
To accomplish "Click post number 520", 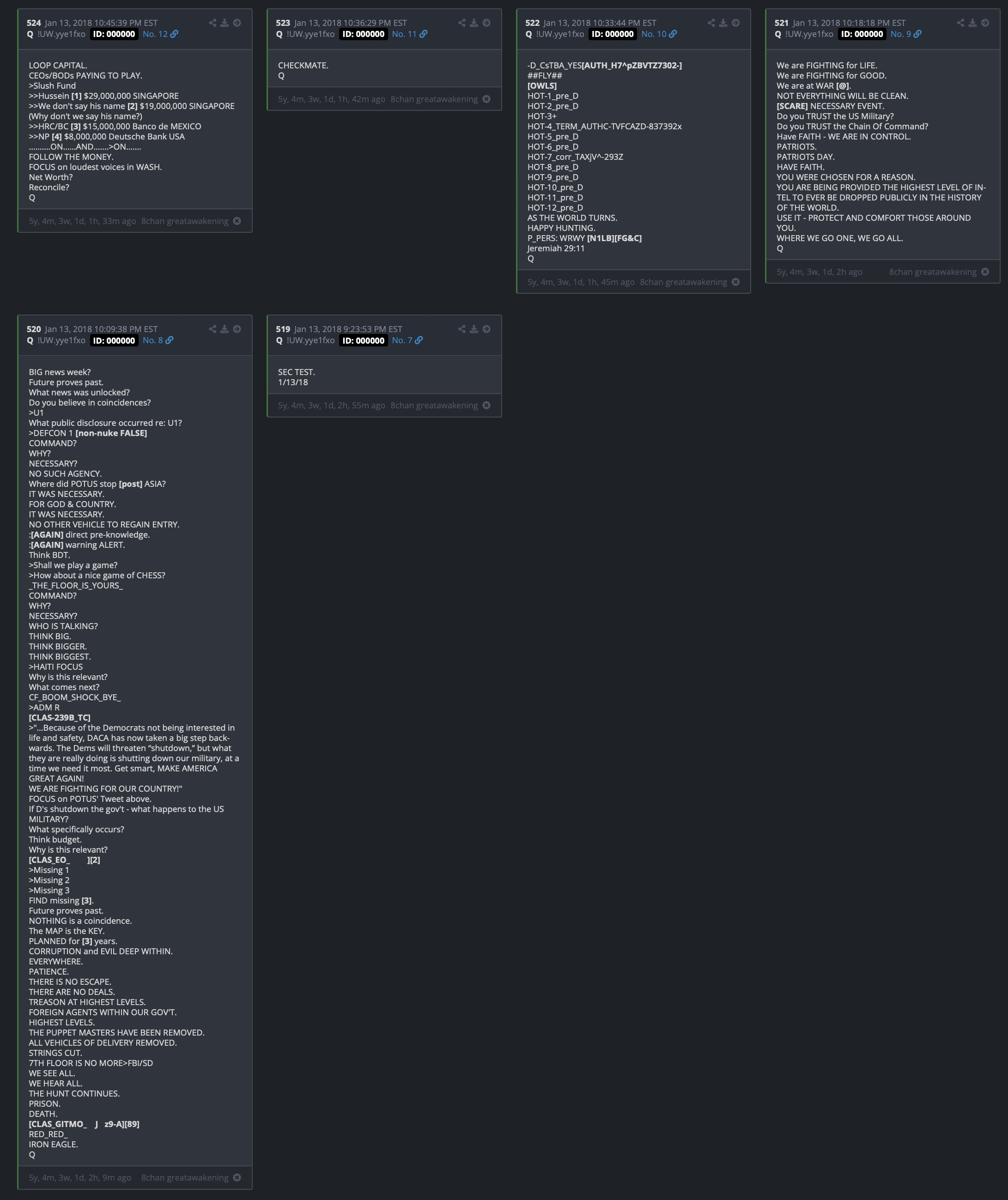I will coord(34,329).
